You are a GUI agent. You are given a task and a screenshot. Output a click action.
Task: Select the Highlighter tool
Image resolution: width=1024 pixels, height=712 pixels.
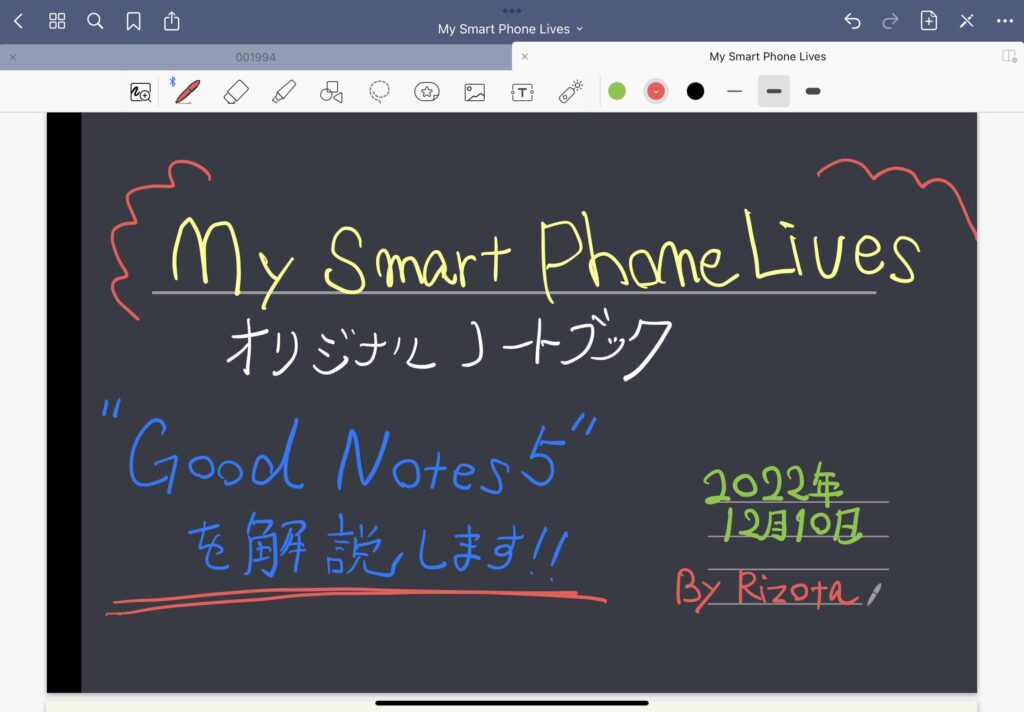pyautogui.click(x=284, y=91)
